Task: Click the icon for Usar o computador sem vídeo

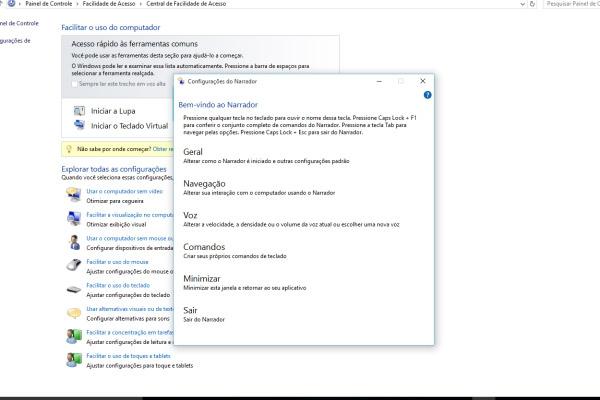Action: click(x=73, y=195)
